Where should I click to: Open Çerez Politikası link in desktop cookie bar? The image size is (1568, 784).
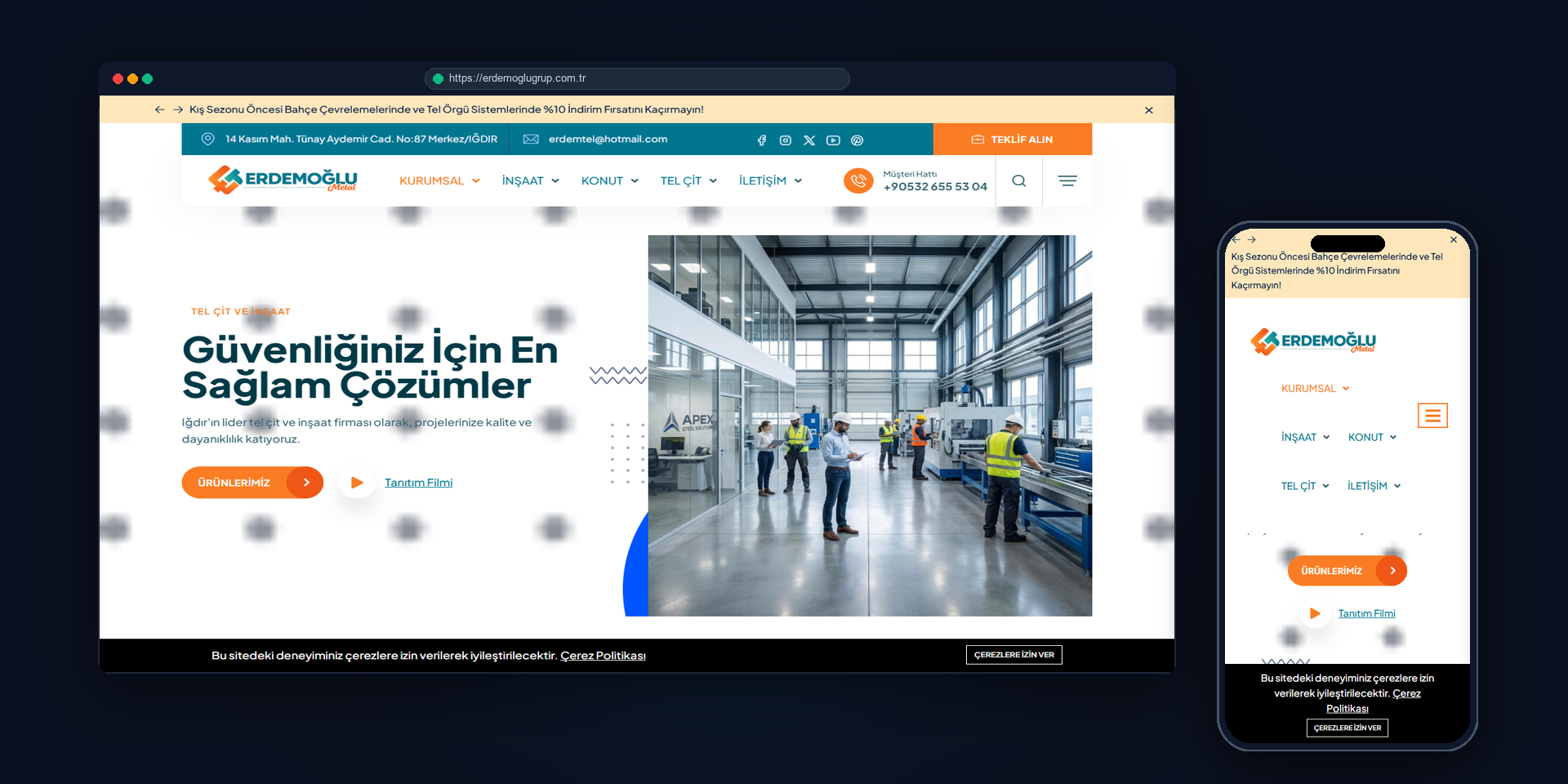pos(603,656)
